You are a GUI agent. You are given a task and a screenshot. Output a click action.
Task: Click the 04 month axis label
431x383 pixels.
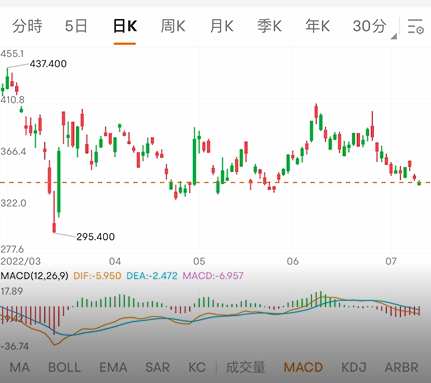point(115,261)
